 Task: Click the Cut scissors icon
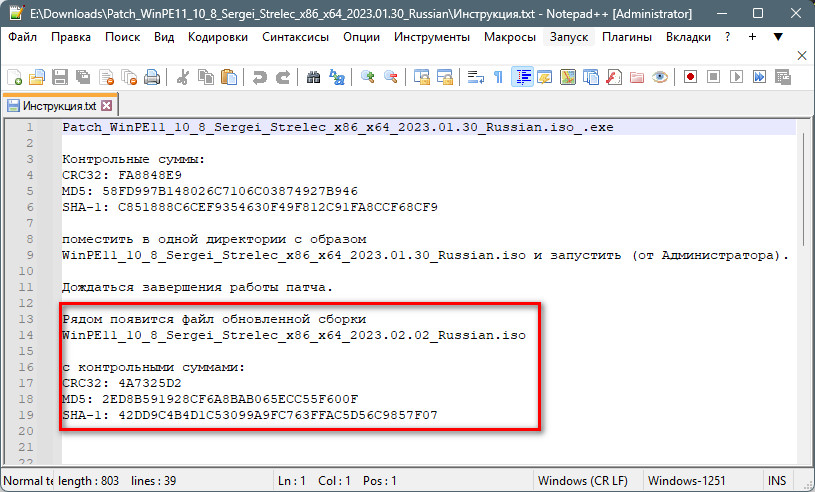pyautogui.click(x=182, y=77)
